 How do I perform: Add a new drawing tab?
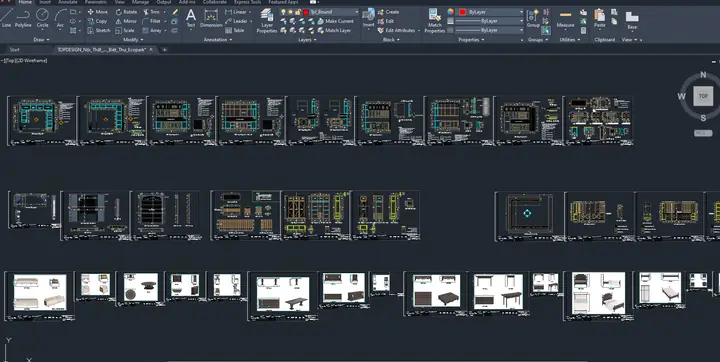point(164,50)
